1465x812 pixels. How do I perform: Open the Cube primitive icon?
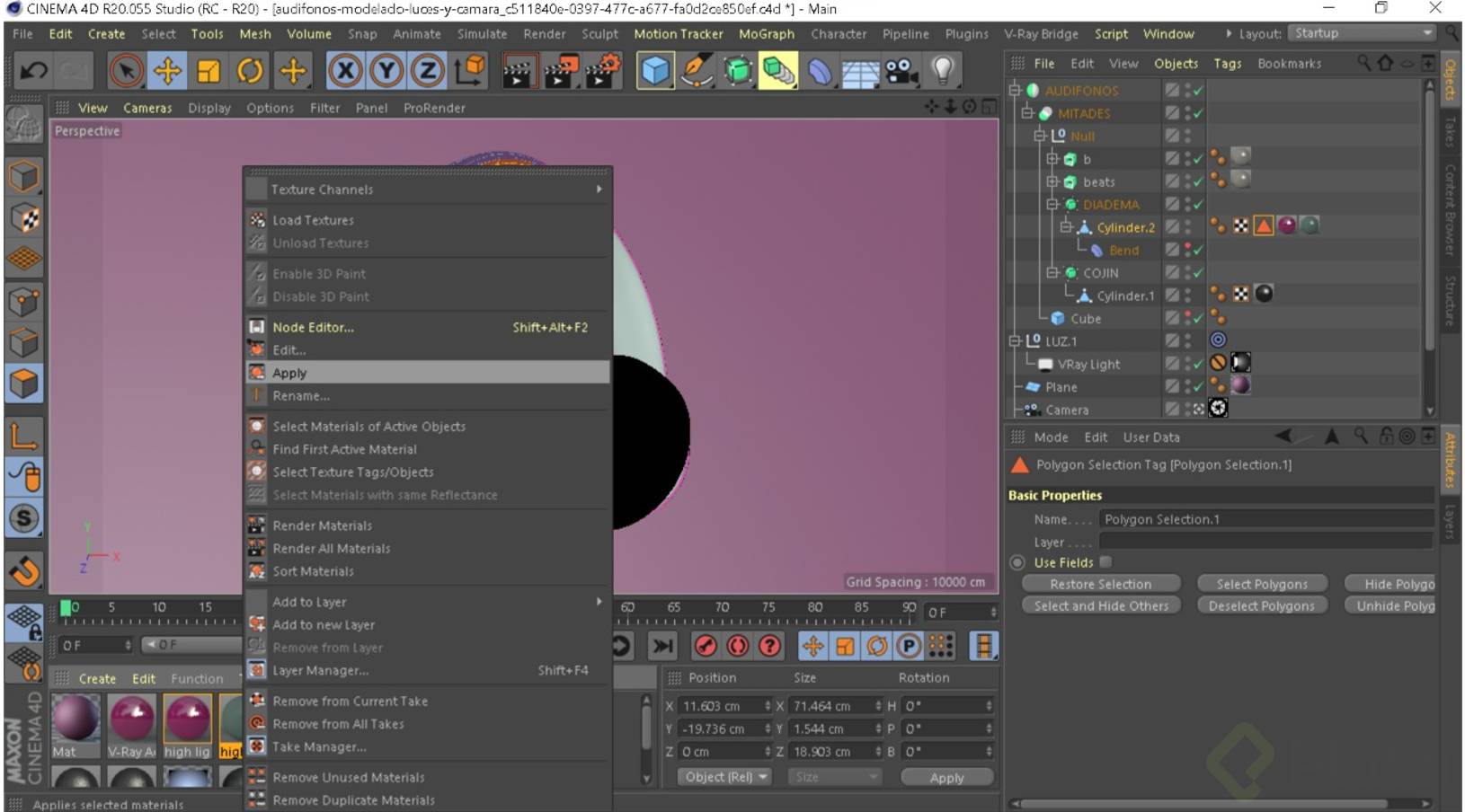click(x=655, y=70)
